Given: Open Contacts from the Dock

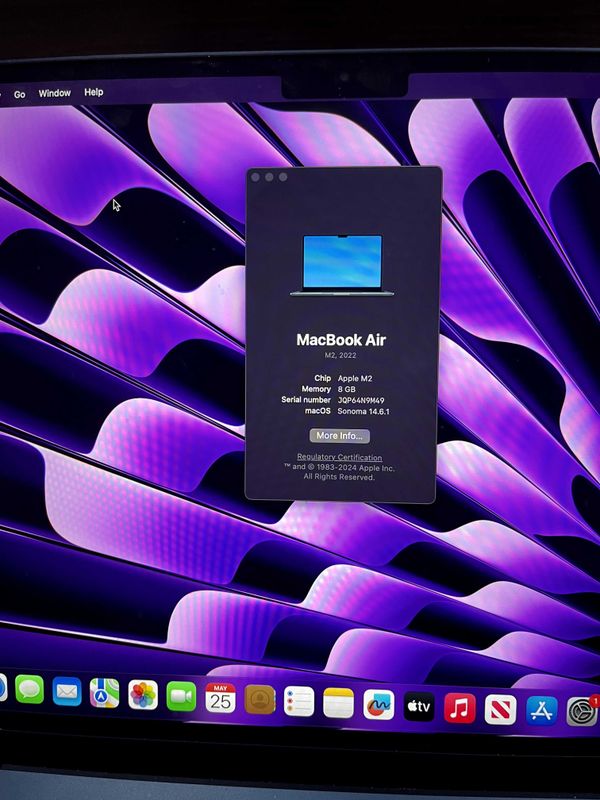Looking at the screenshot, I should (x=260, y=699).
